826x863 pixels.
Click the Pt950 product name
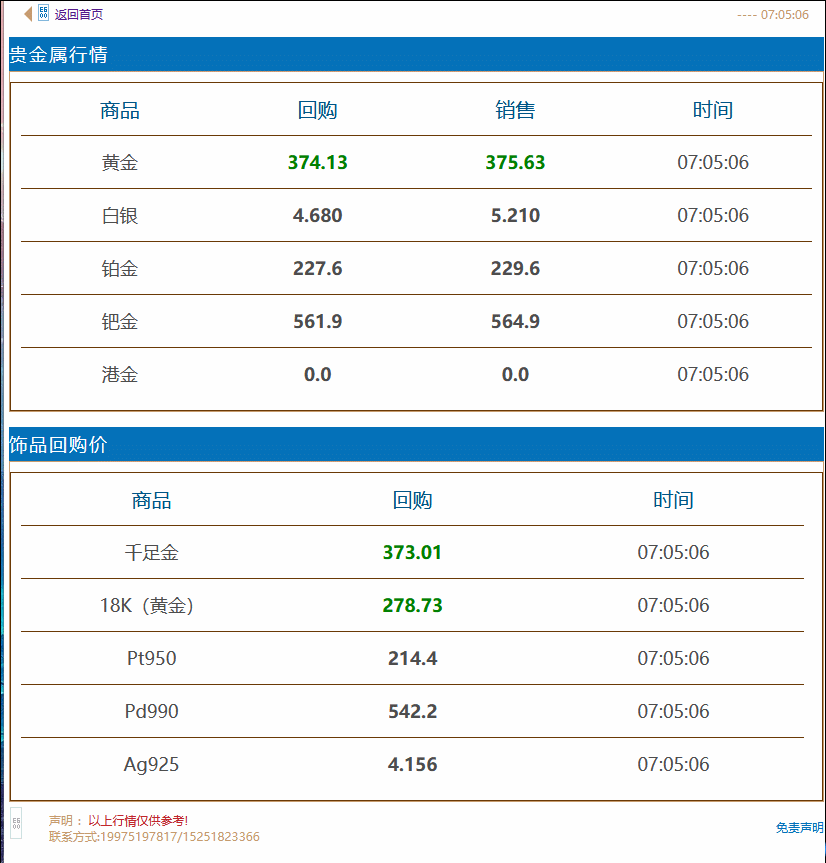click(151, 659)
